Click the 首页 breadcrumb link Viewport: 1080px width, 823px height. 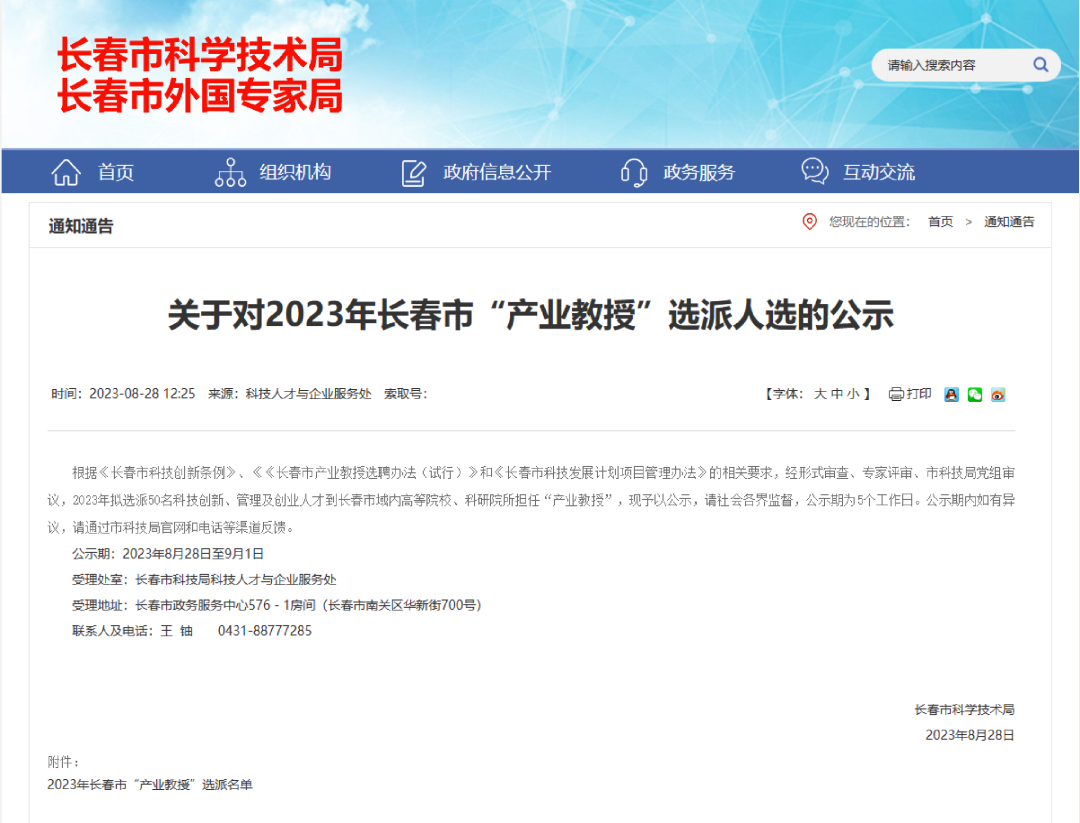[940, 222]
